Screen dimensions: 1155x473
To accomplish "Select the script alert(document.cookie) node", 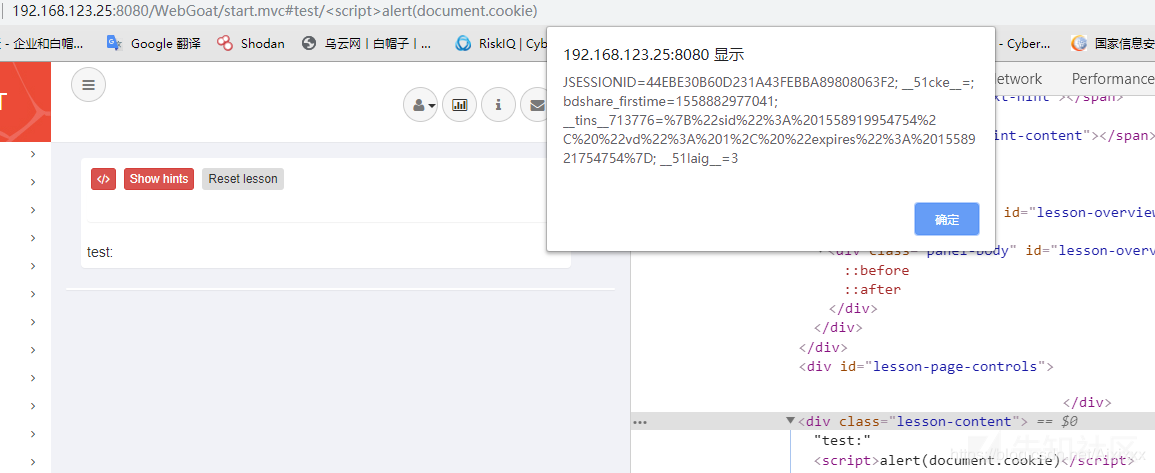I will coord(973,460).
